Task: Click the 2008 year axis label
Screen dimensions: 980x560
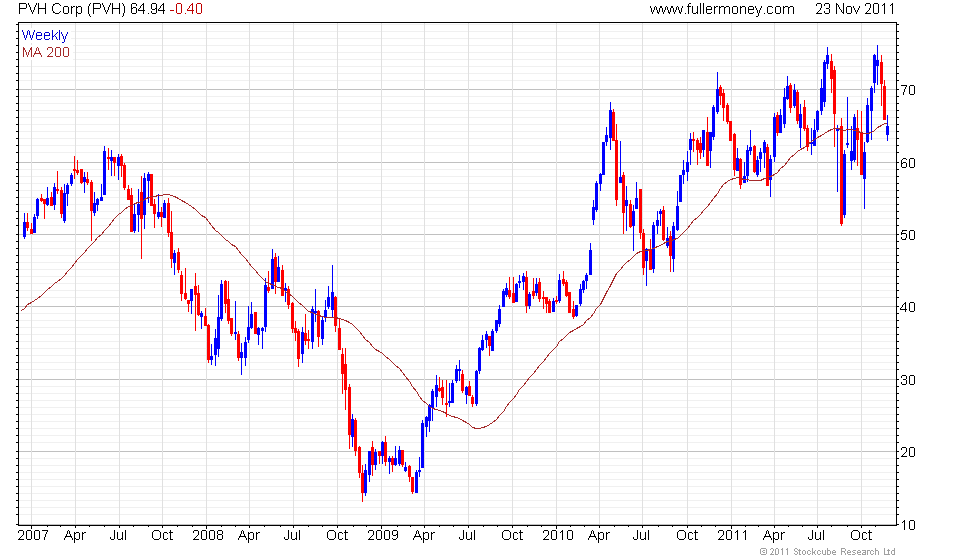Action: [x=208, y=536]
